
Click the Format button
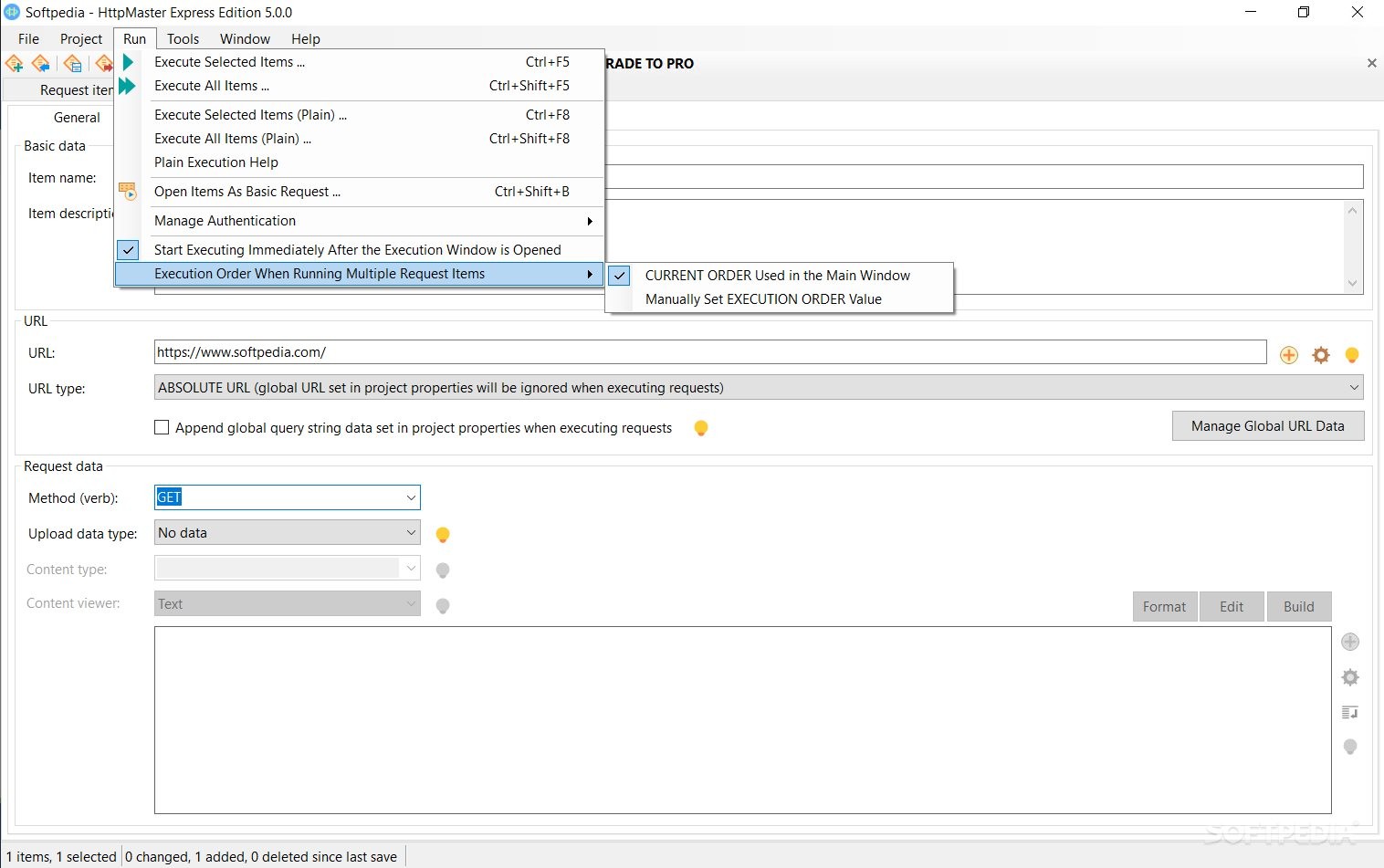[1165, 607]
